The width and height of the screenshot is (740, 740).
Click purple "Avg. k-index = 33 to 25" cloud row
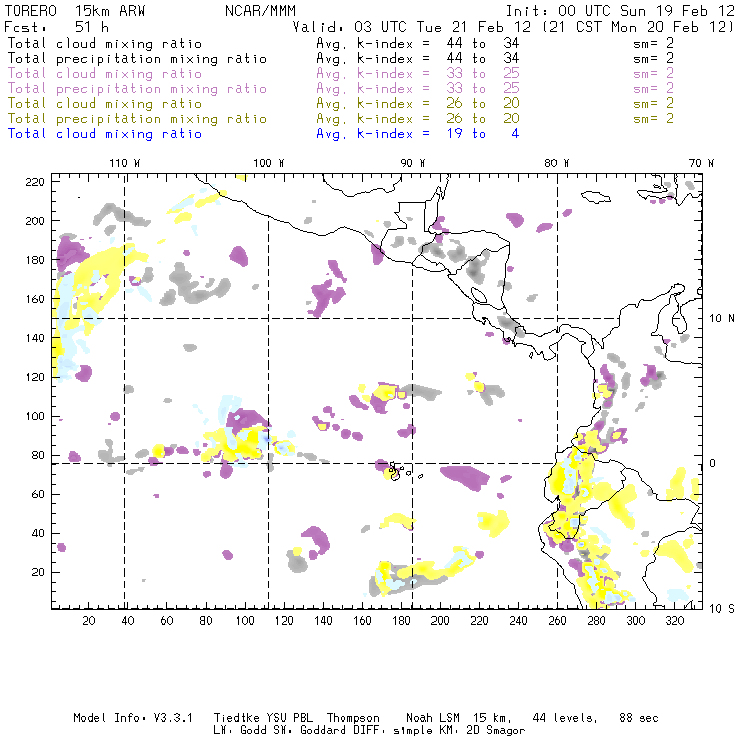418,74
